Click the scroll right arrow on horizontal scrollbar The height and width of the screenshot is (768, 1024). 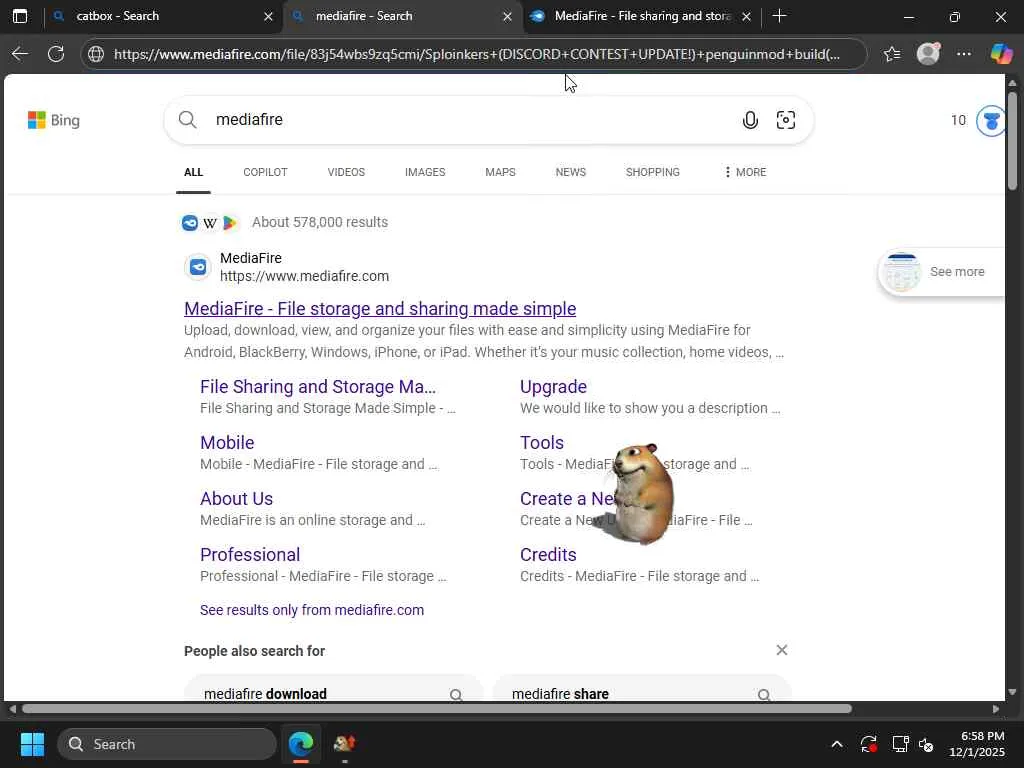(995, 709)
